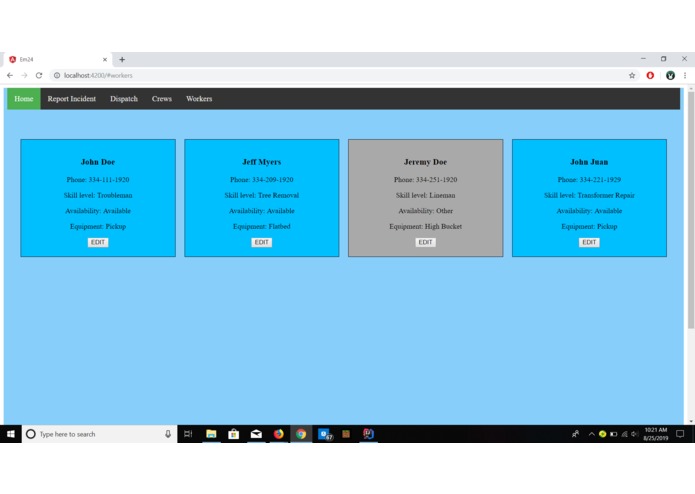Edit Jeff Myers's worker card
The width and height of the screenshot is (695, 494).
tap(262, 242)
